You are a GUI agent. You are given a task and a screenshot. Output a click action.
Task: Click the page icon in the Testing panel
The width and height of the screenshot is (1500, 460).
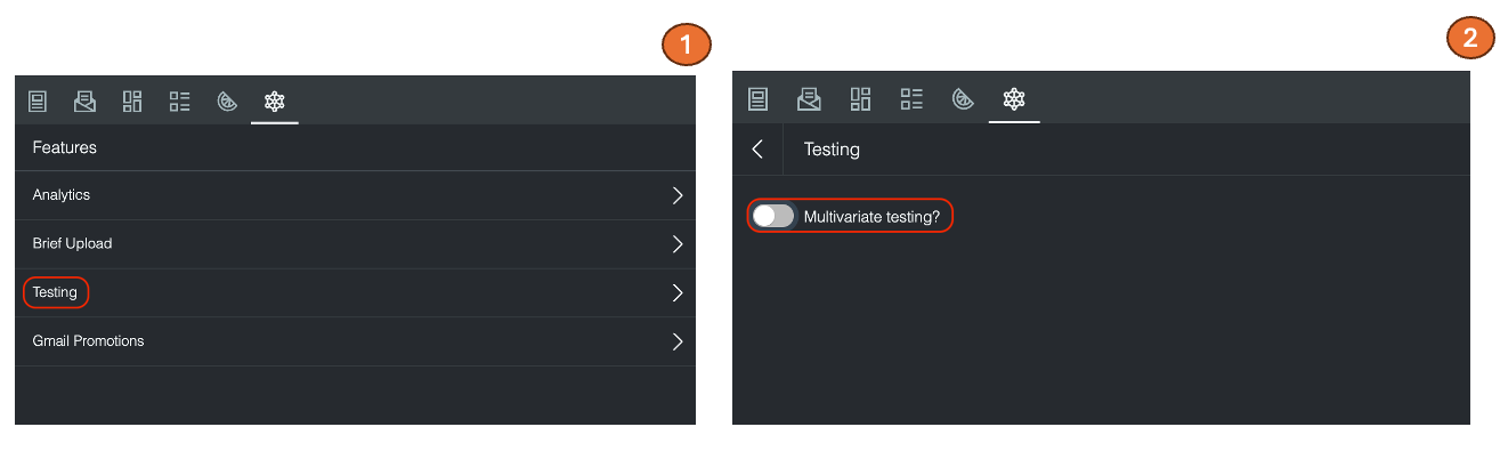click(758, 99)
